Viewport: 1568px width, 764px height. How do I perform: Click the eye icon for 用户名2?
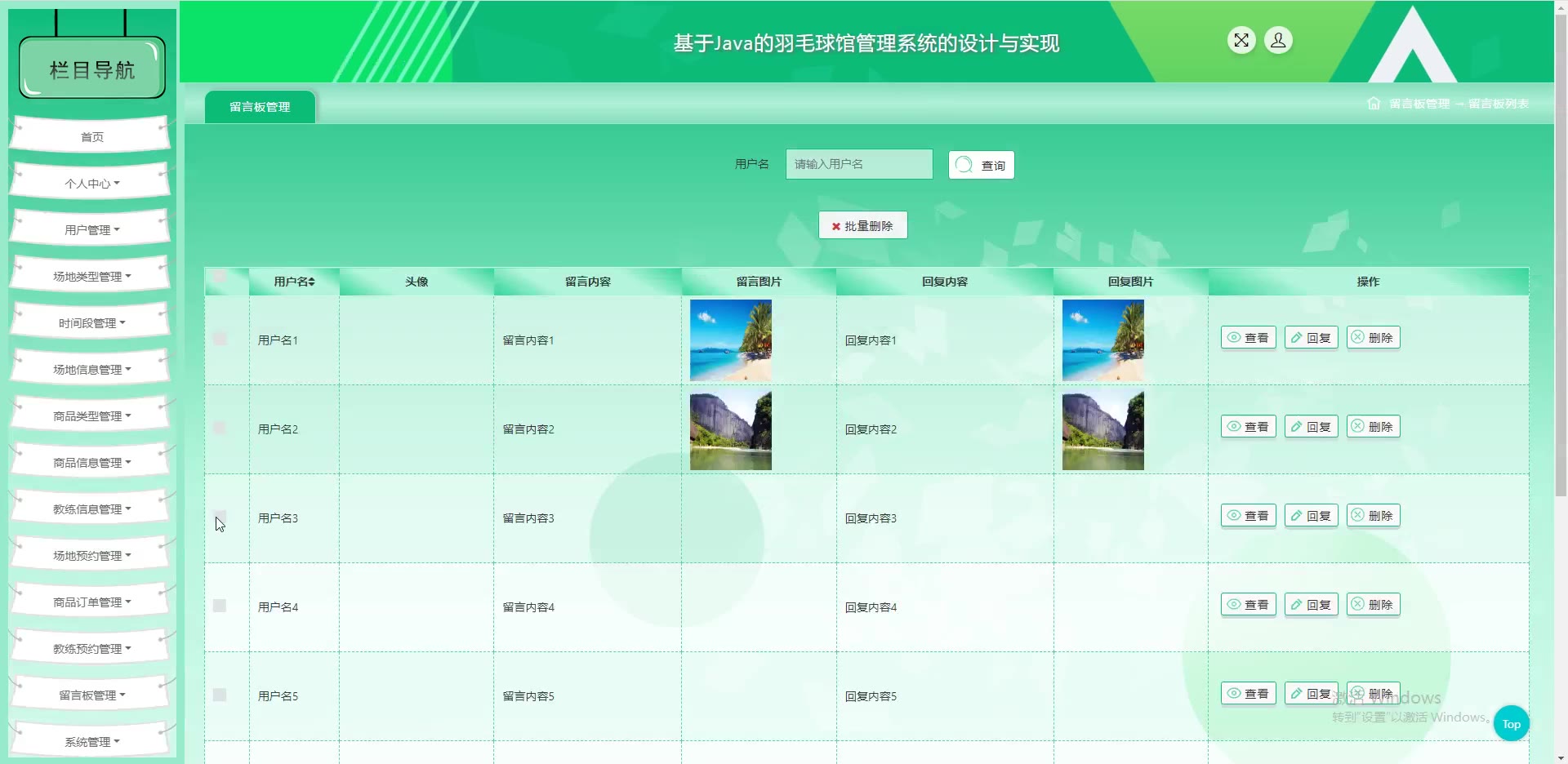point(1234,426)
